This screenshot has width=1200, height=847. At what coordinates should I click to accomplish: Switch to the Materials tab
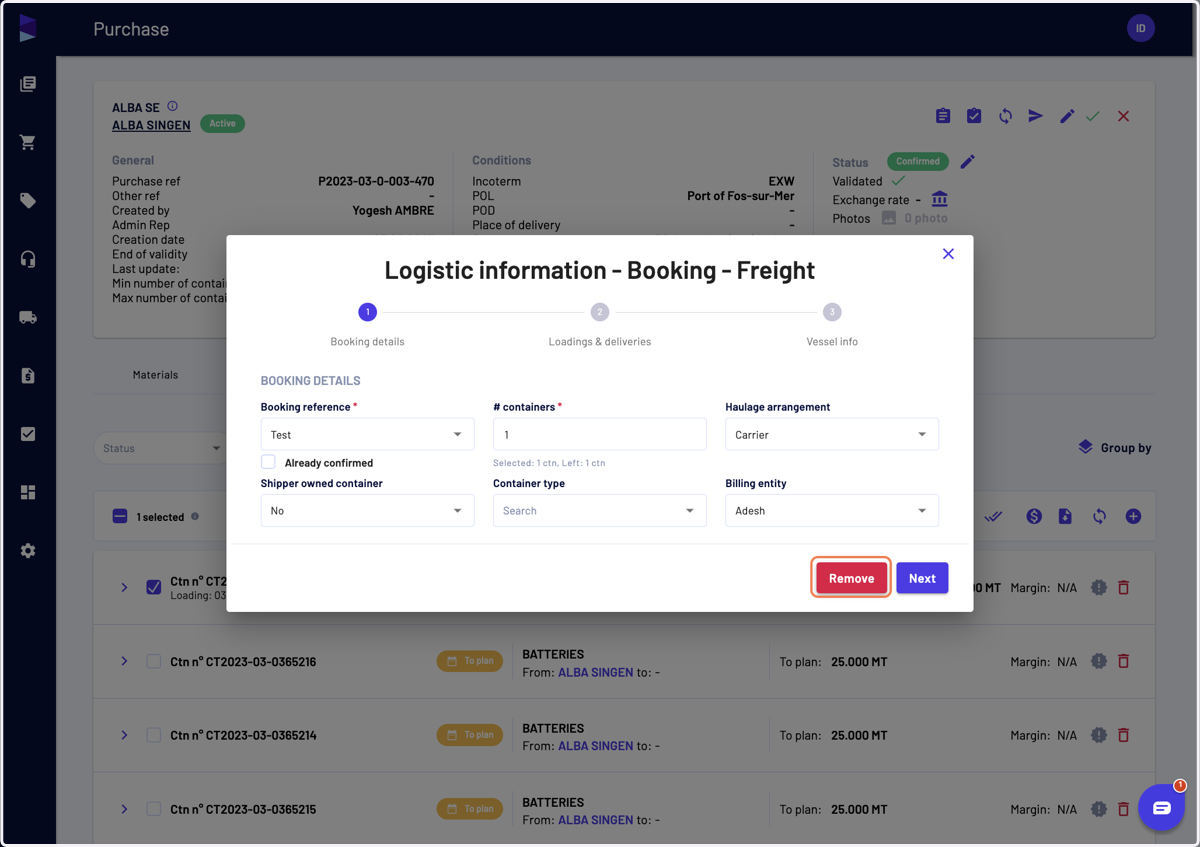(155, 375)
